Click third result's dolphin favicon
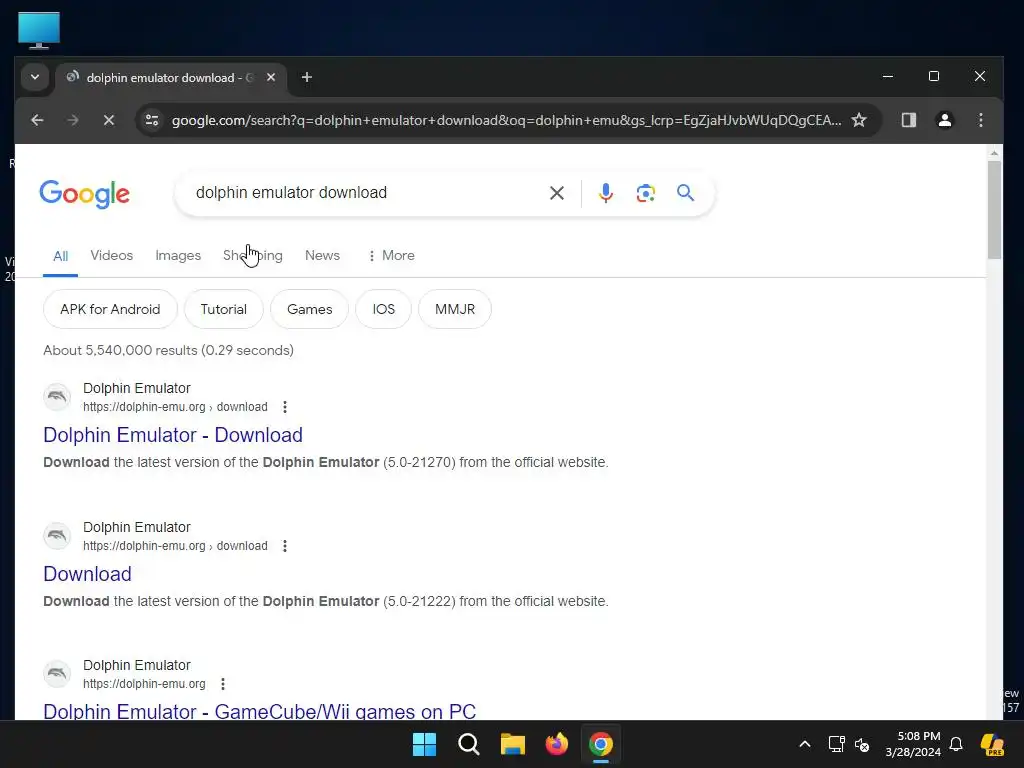 coord(57,674)
